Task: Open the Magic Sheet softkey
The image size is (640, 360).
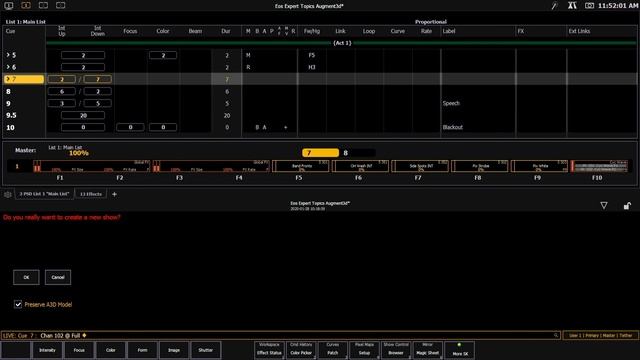Action: [428, 350]
